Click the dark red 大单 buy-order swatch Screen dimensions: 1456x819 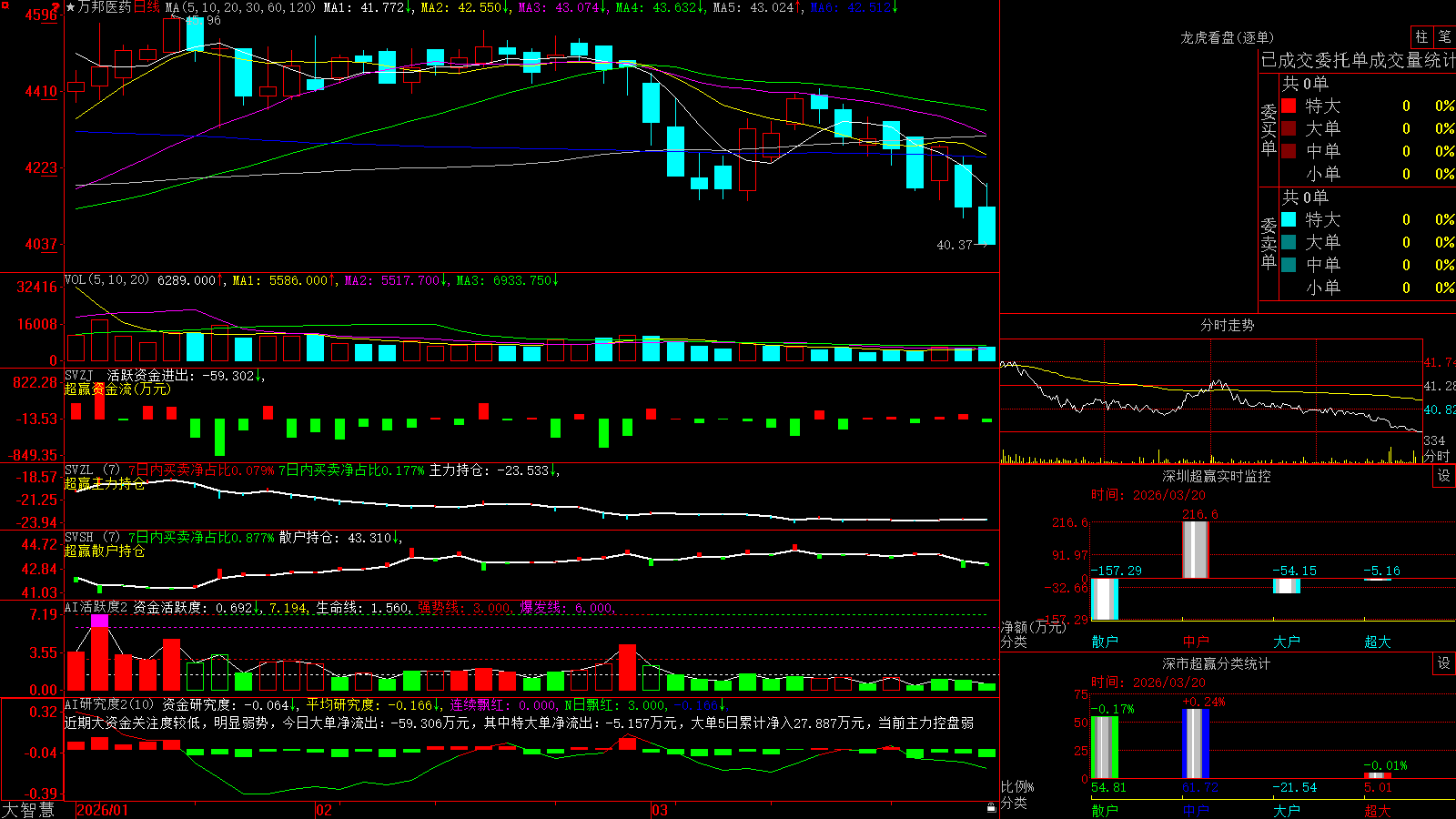(x=1289, y=128)
